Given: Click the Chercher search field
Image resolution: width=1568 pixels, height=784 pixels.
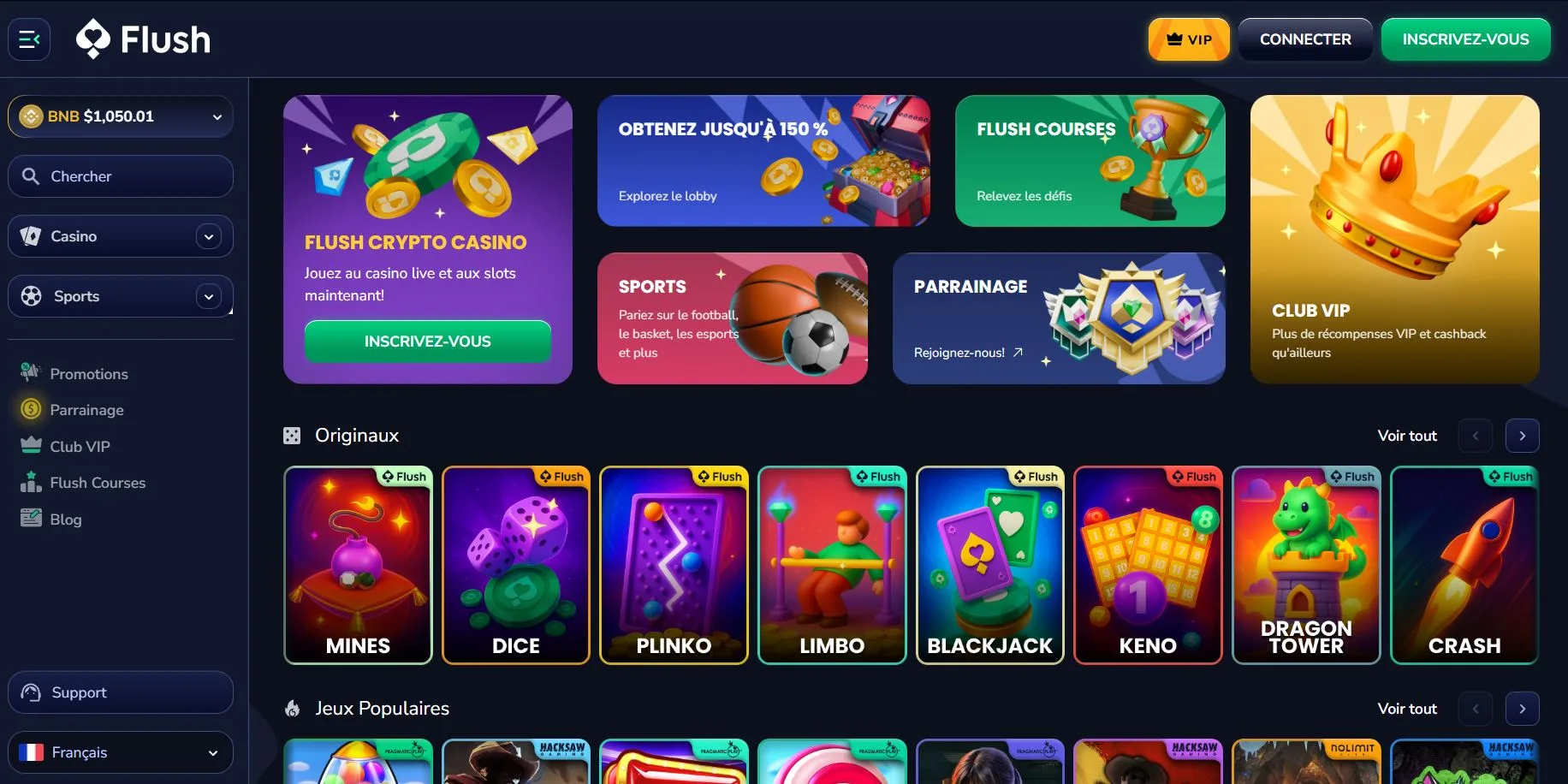Looking at the screenshot, I should pyautogui.click(x=121, y=176).
